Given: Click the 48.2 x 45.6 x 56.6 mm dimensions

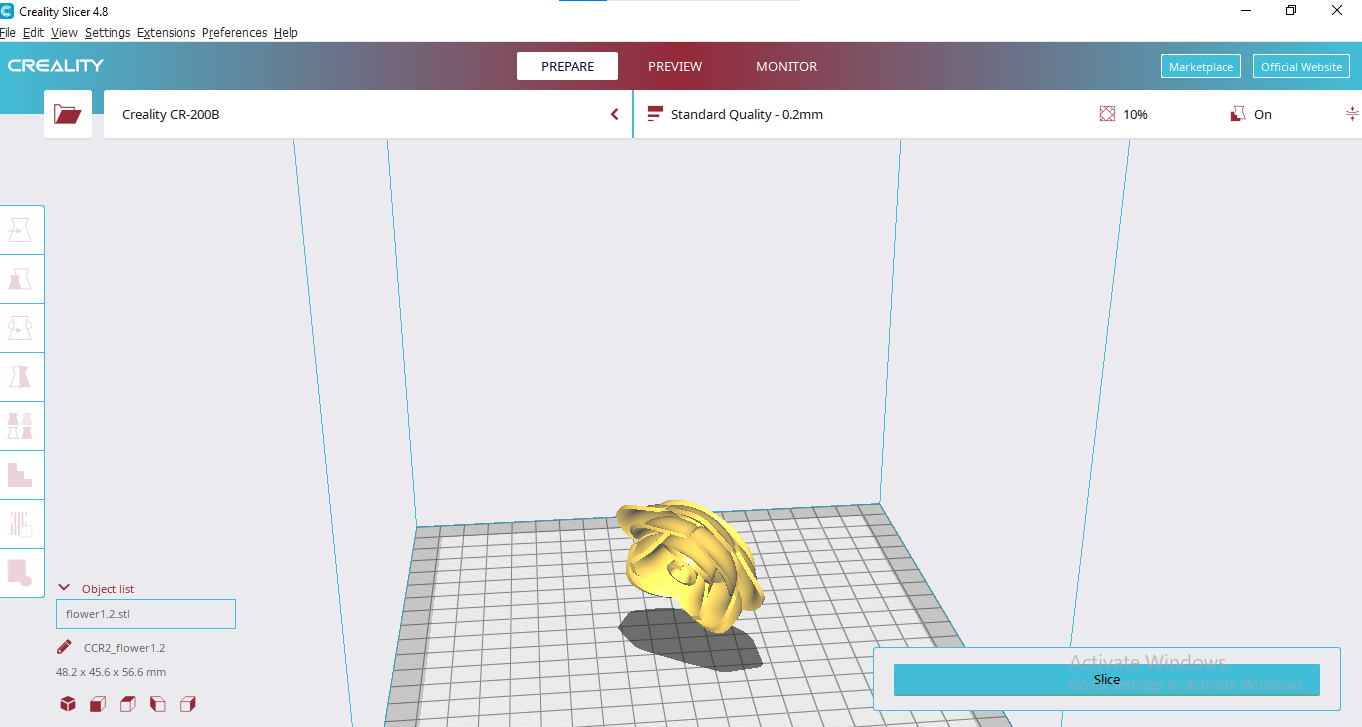Looking at the screenshot, I should tap(111, 672).
